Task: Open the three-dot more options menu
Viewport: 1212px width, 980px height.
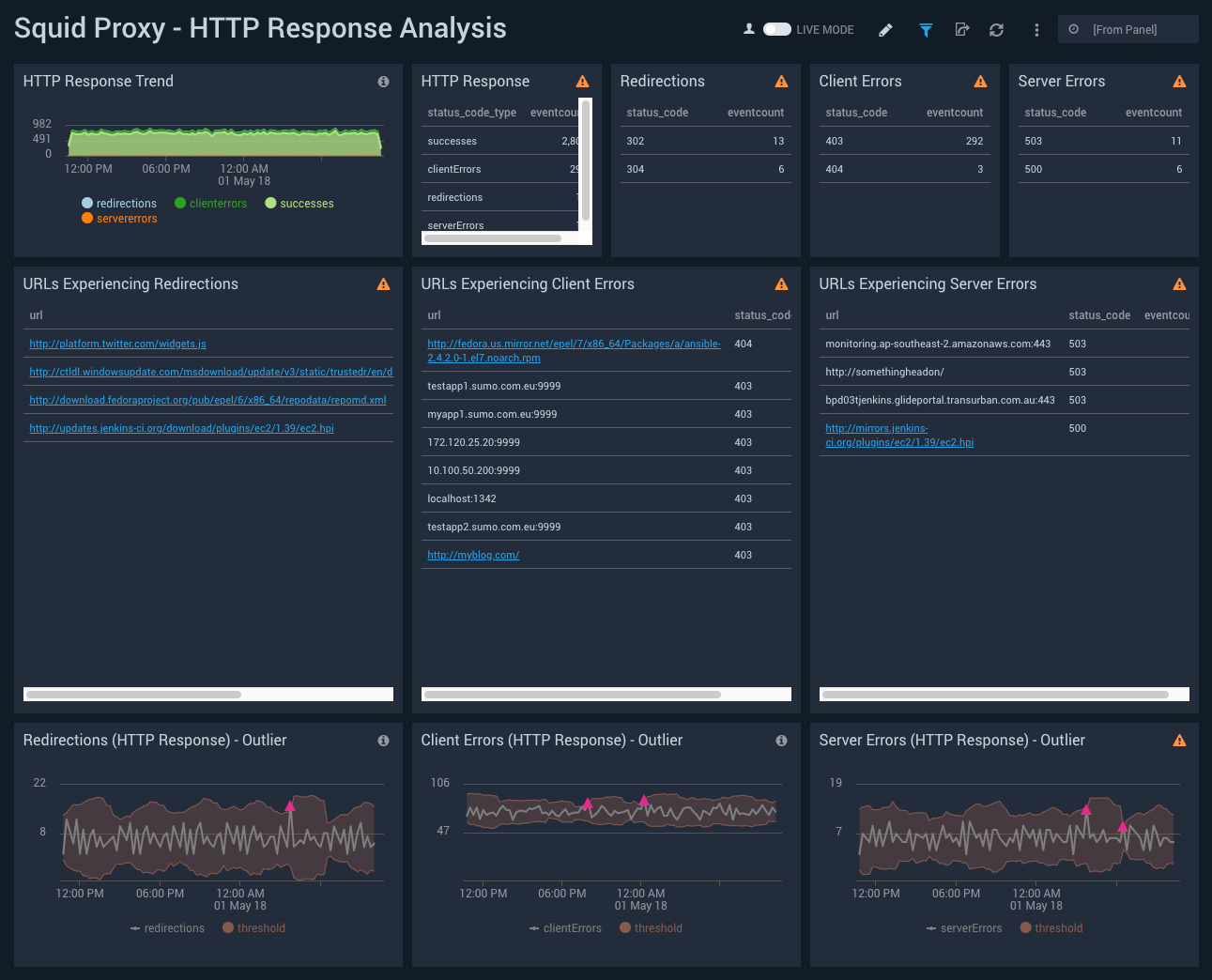Action: [x=1036, y=30]
